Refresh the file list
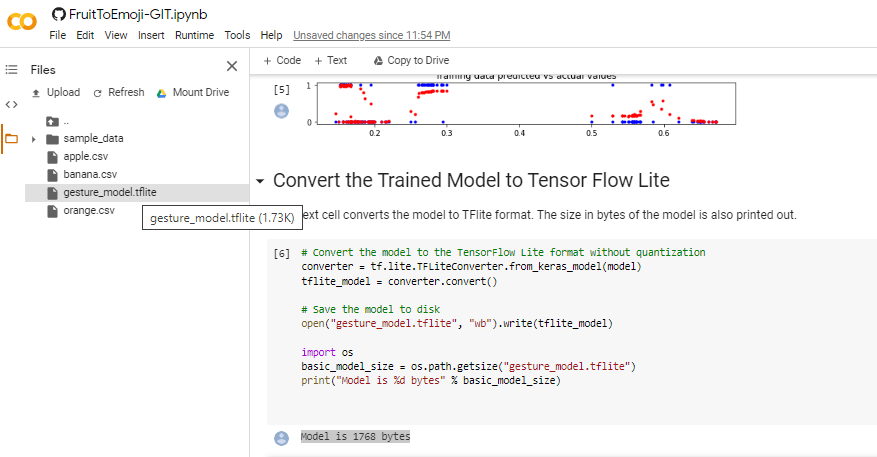 119,92
